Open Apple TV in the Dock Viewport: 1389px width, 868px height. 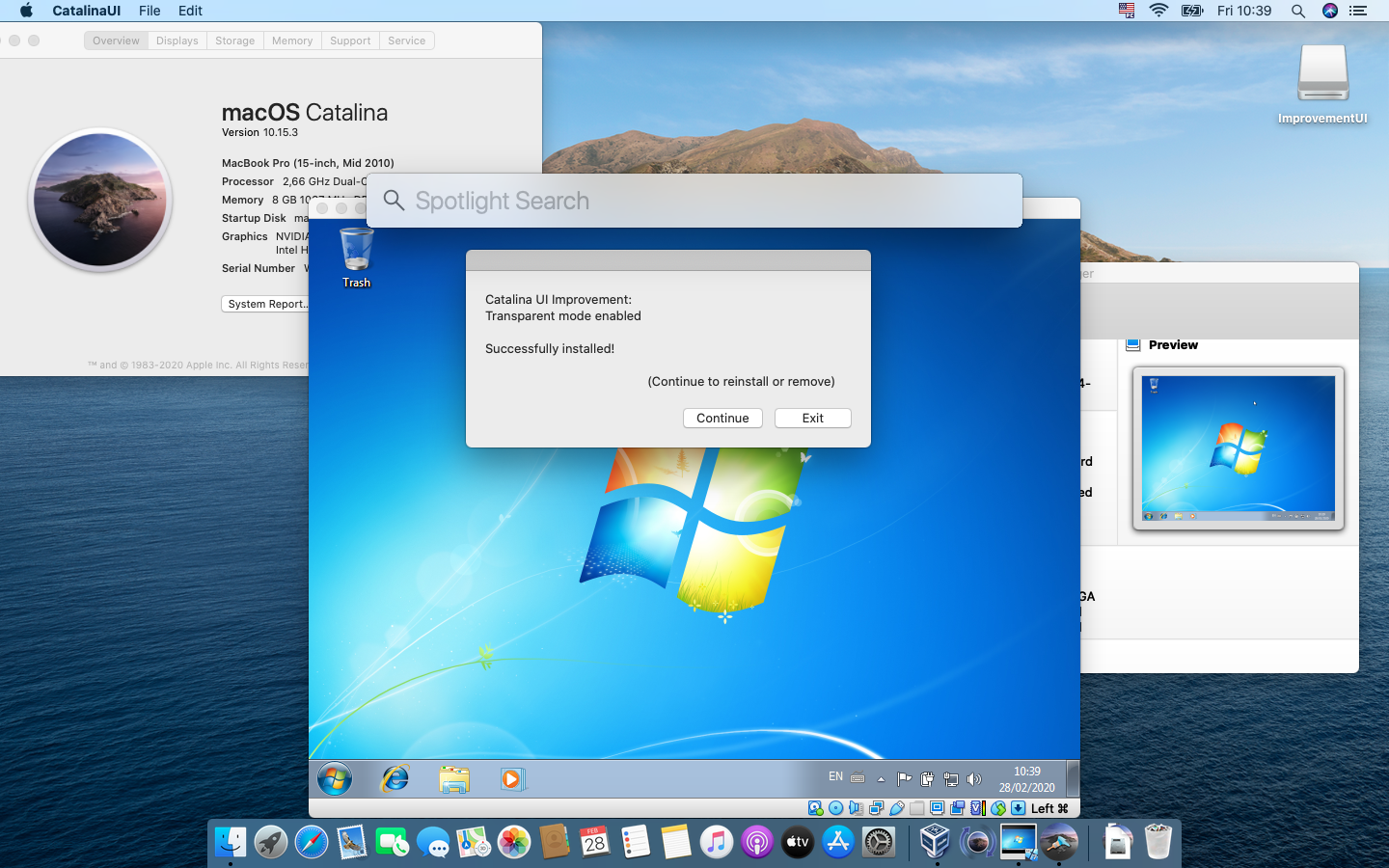click(x=798, y=842)
